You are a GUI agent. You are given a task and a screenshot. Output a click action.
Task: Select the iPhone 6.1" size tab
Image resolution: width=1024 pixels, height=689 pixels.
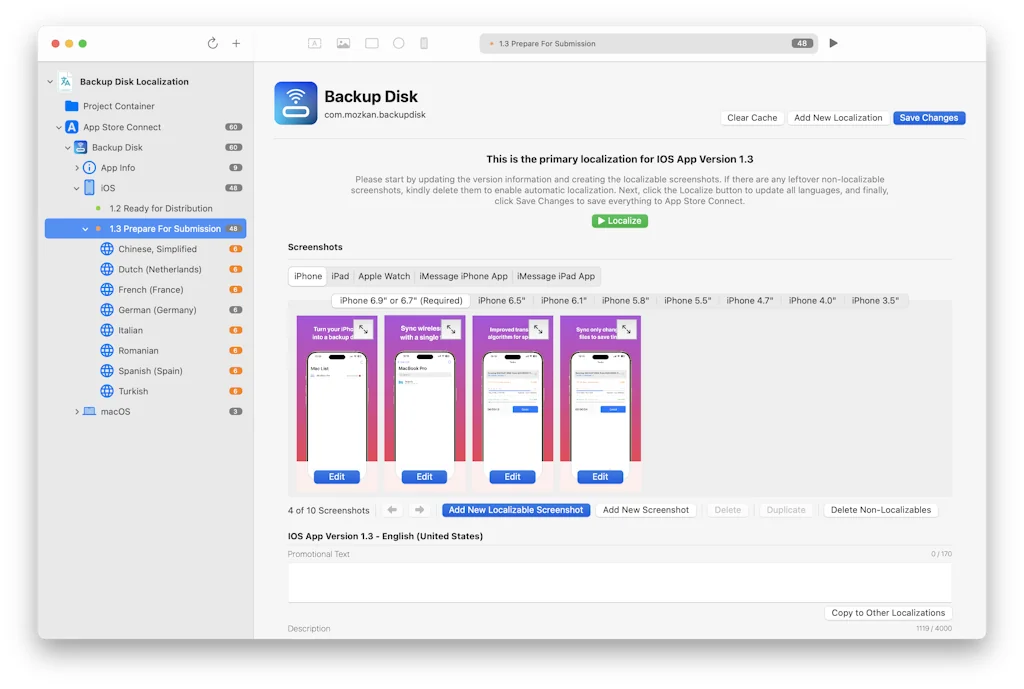tap(564, 300)
